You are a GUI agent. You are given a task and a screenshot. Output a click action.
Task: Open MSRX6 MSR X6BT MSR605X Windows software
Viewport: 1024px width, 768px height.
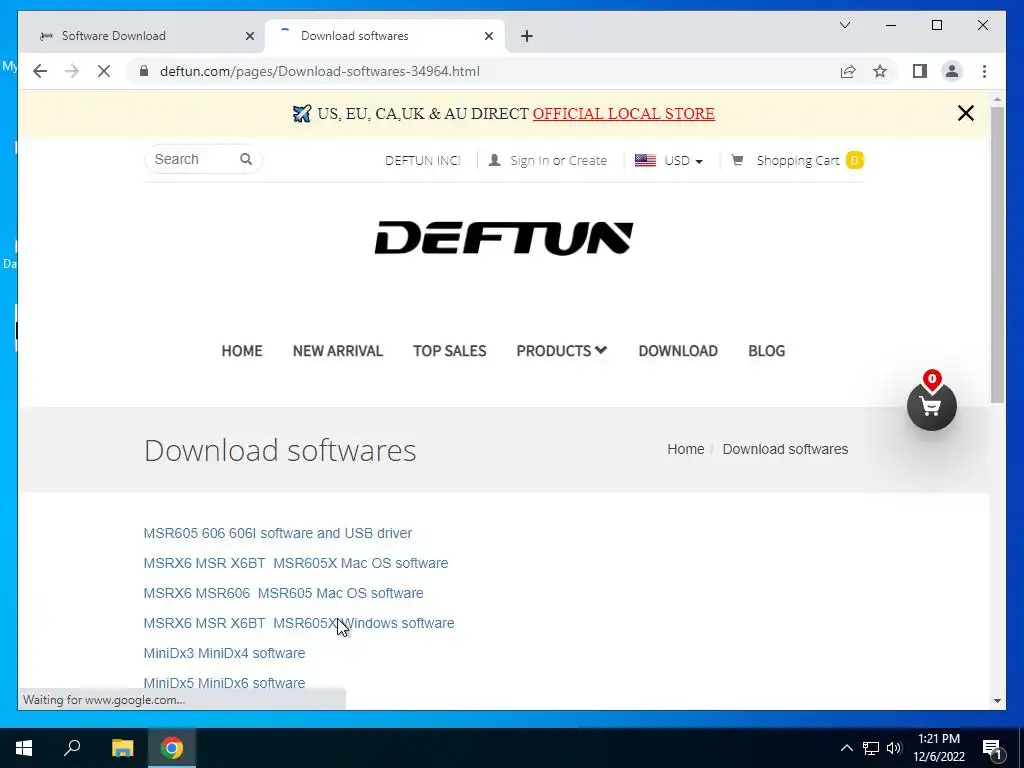pos(299,623)
